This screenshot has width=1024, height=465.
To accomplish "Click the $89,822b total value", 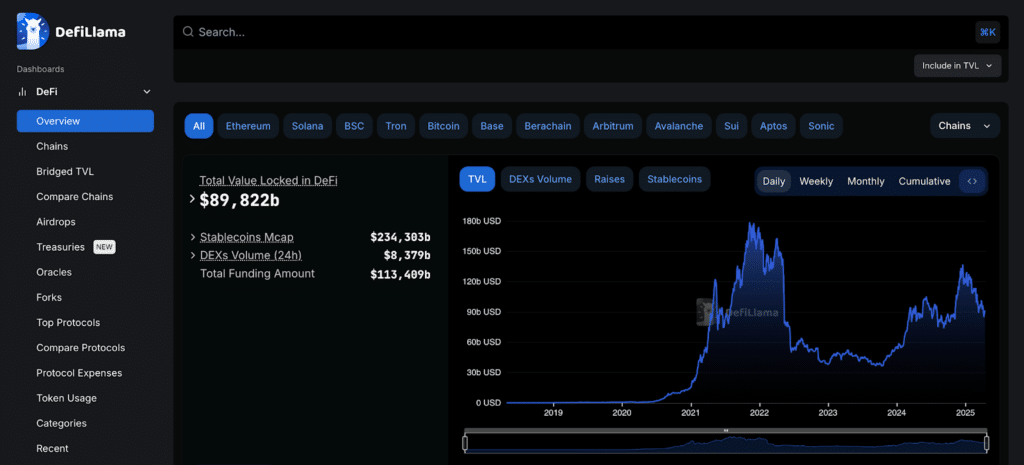I will click(x=240, y=200).
